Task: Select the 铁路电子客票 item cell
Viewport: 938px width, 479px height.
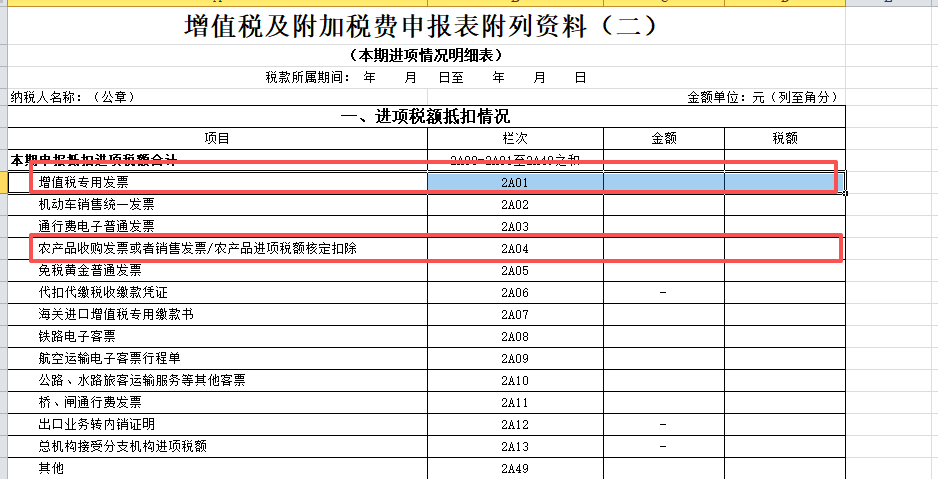Action: point(217,337)
